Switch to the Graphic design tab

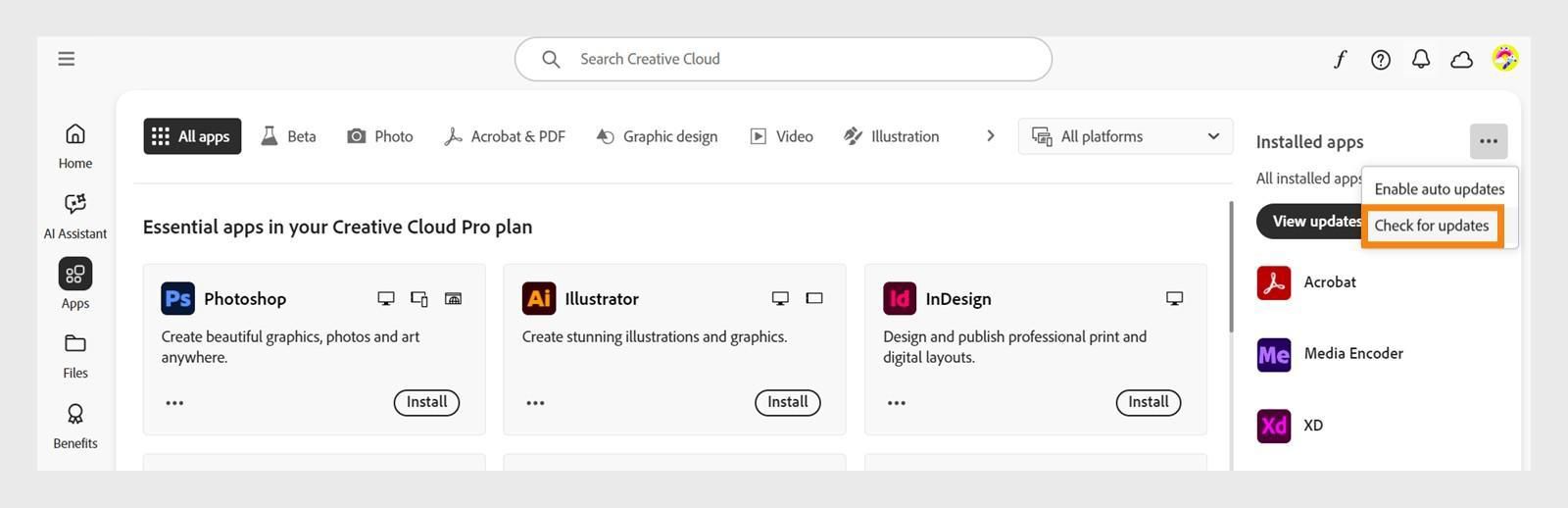[x=658, y=136]
